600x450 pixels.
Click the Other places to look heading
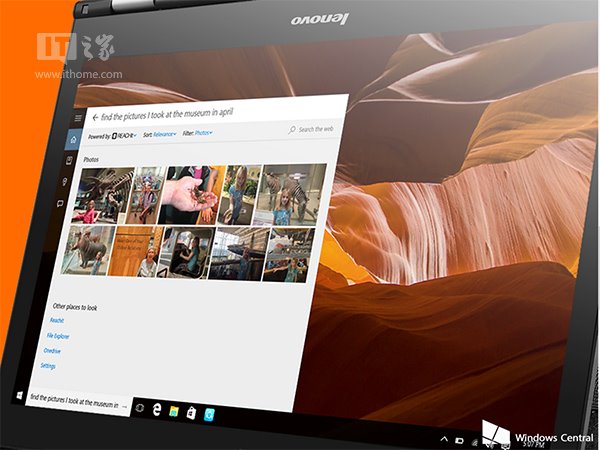(75, 307)
